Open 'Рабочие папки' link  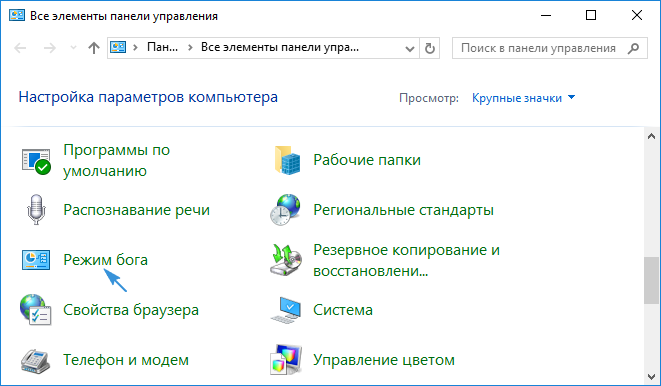(367, 160)
